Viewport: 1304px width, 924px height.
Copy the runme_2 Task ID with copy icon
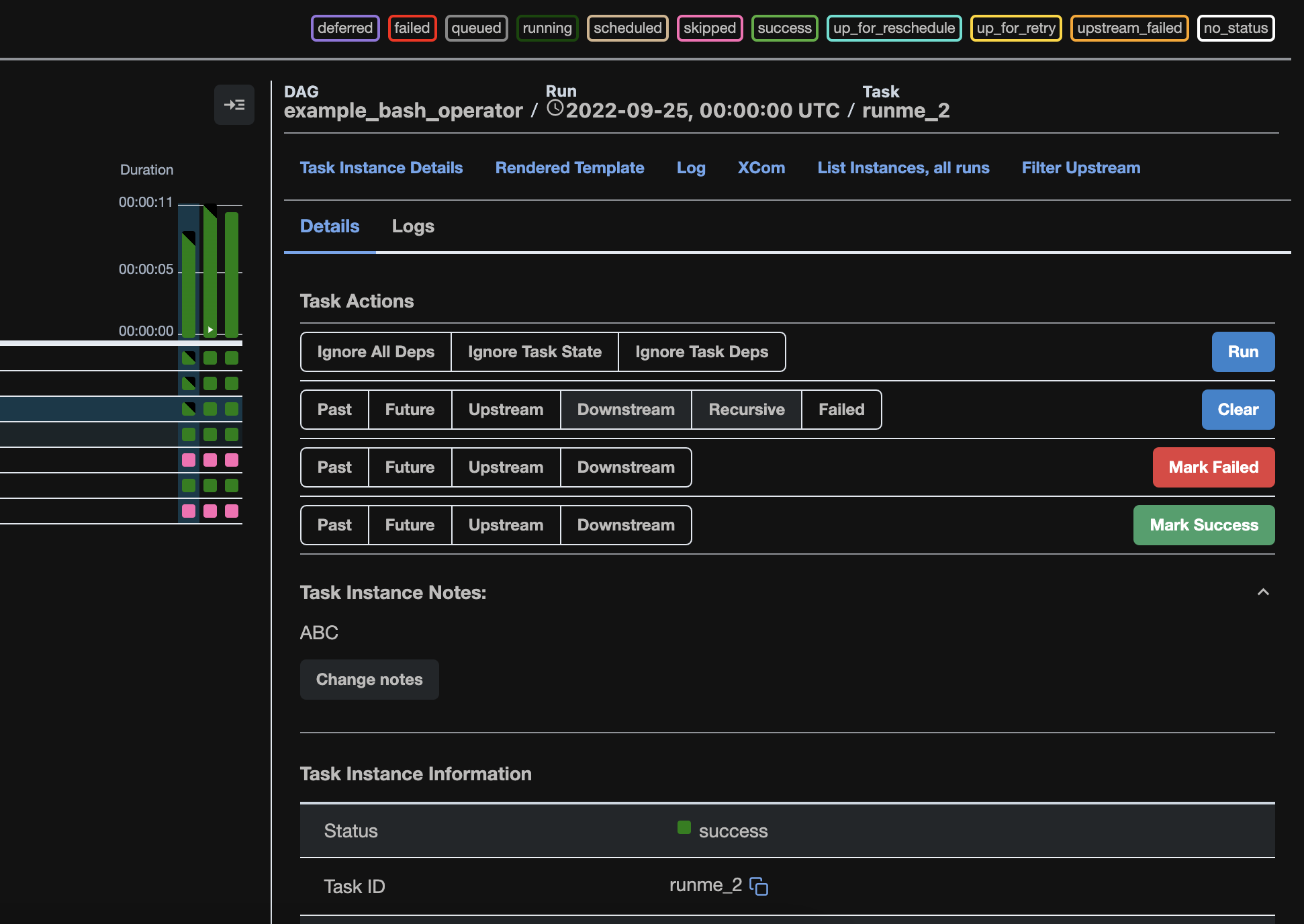click(759, 886)
